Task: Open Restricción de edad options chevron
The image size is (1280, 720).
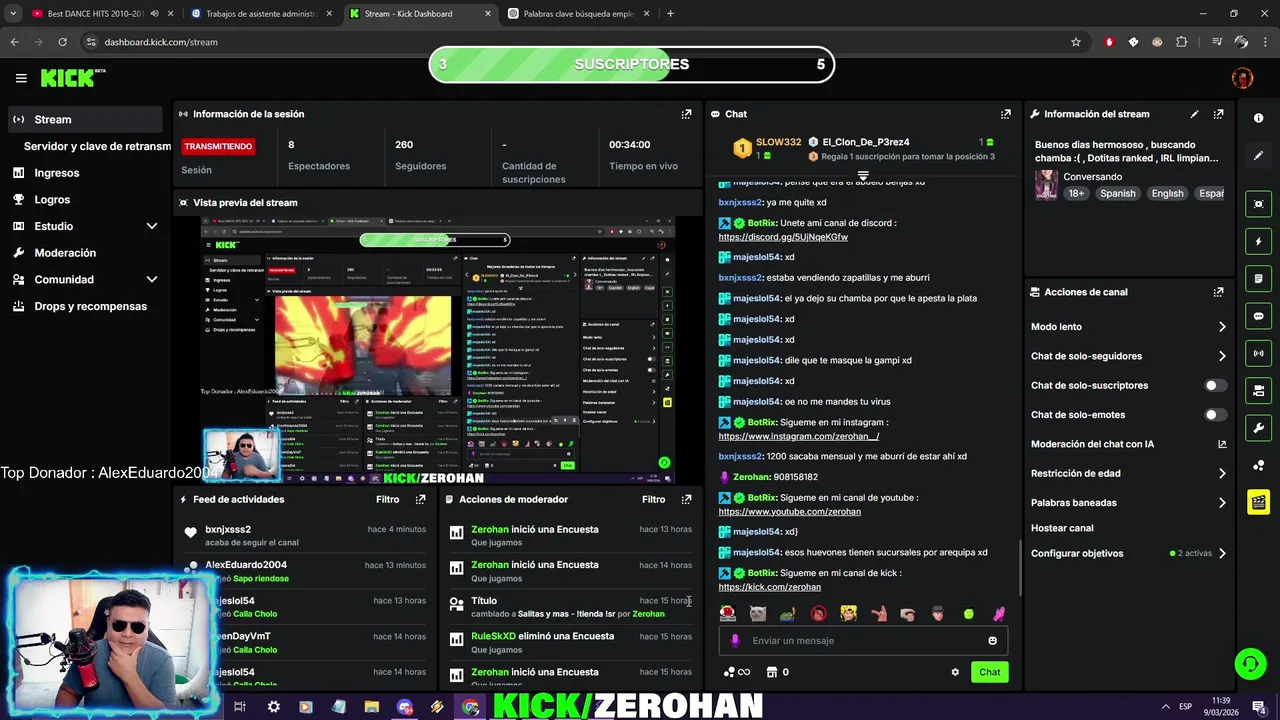Action: [1222, 474]
